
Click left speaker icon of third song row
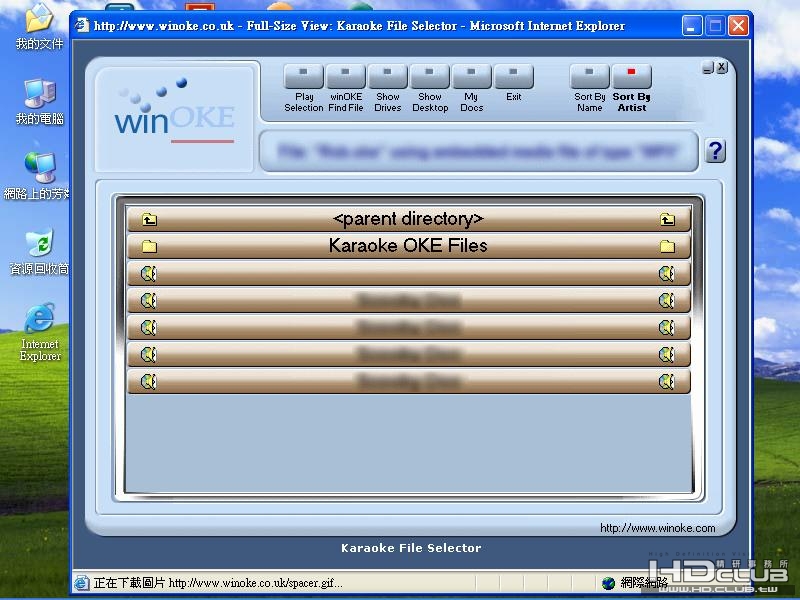(148, 328)
